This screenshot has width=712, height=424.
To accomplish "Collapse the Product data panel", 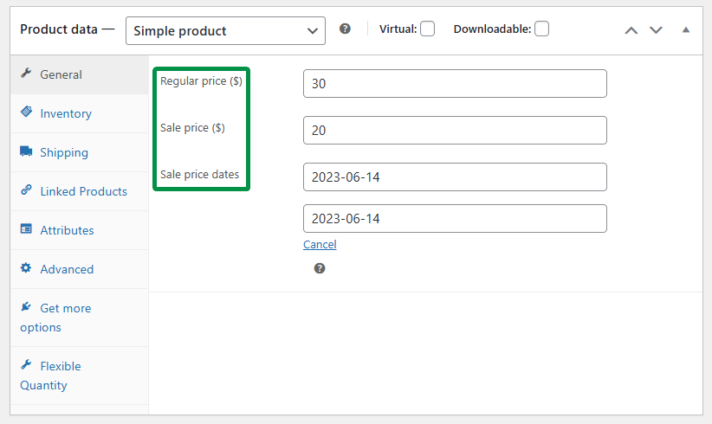I will [686, 30].
